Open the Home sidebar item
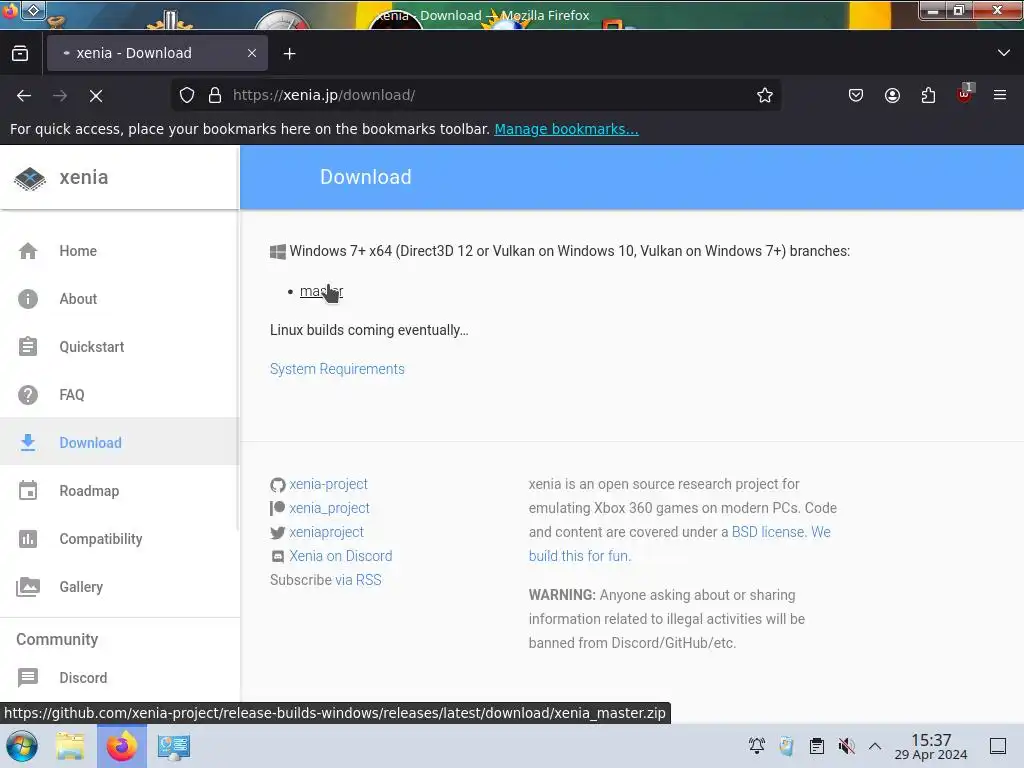Image resolution: width=1024 pixels, height=768 pixels. 120,251
